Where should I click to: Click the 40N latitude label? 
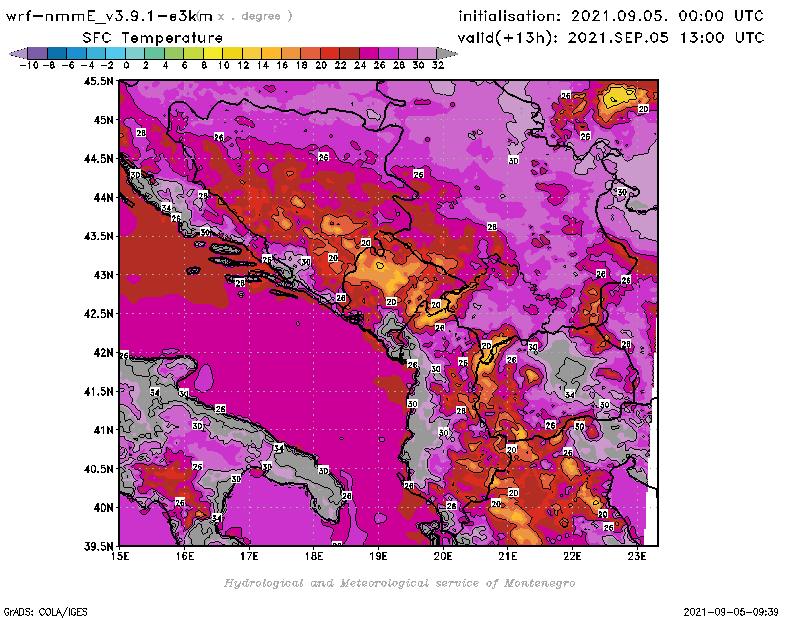(103, 508)
